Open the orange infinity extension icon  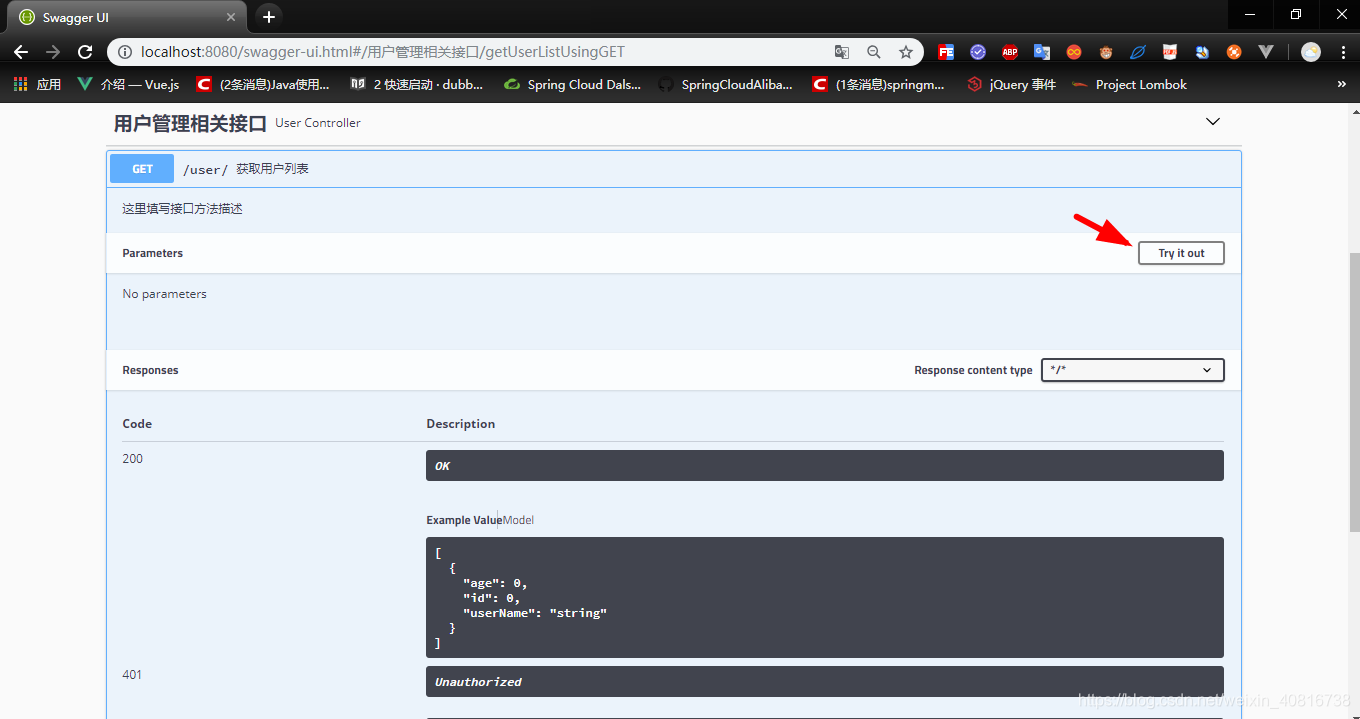tap(1074, 52)
